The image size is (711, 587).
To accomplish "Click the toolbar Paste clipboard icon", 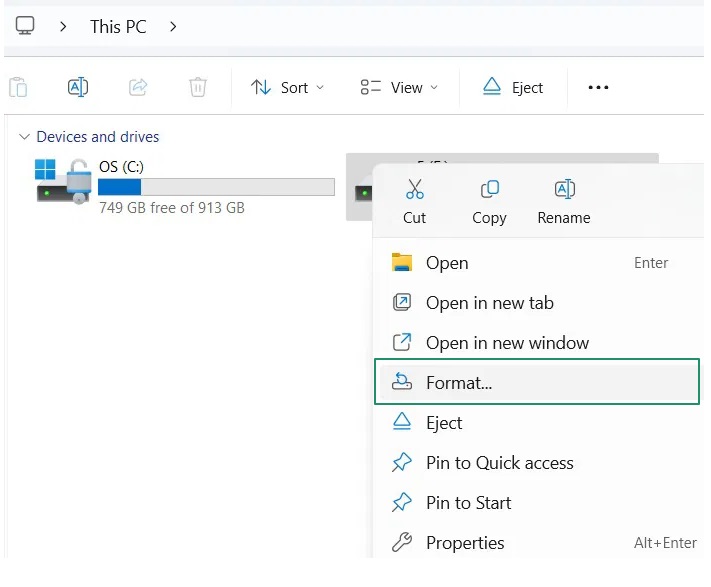I will 17,87.
